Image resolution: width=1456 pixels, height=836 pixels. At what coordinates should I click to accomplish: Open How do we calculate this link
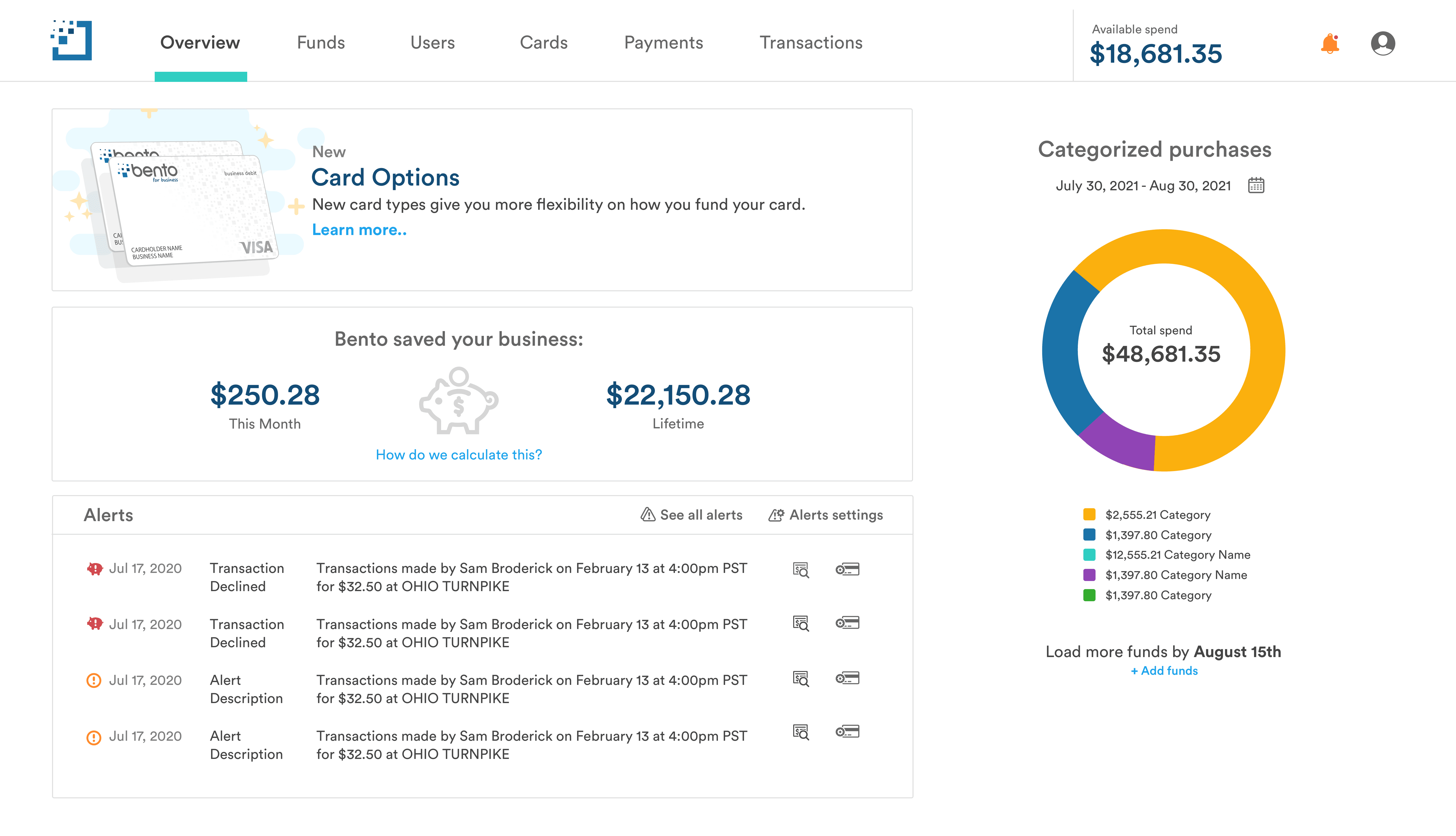pos(458,454)
